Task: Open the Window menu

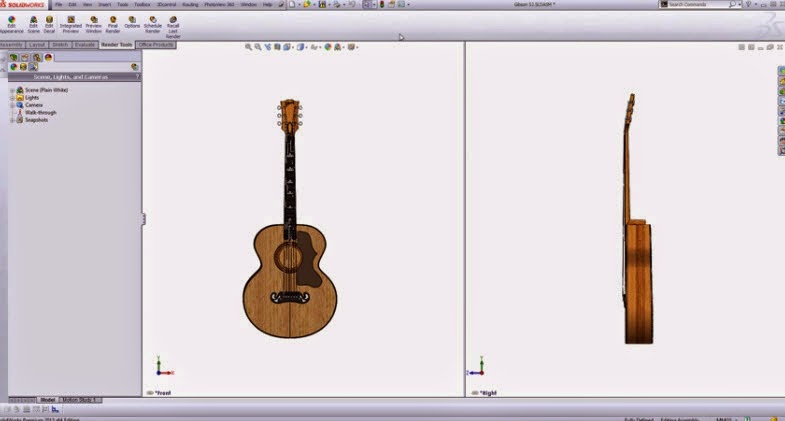Action: [249, 5]
